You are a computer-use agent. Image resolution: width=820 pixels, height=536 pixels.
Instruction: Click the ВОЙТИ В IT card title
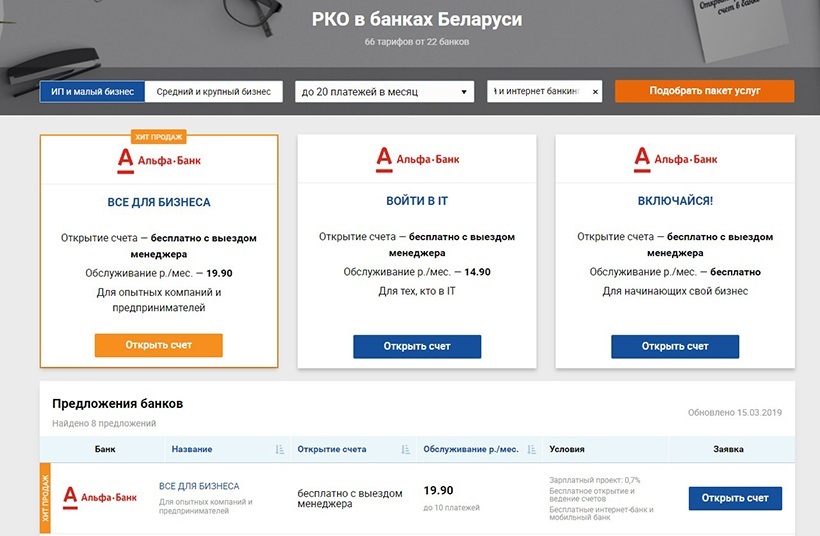click(416, 202)
